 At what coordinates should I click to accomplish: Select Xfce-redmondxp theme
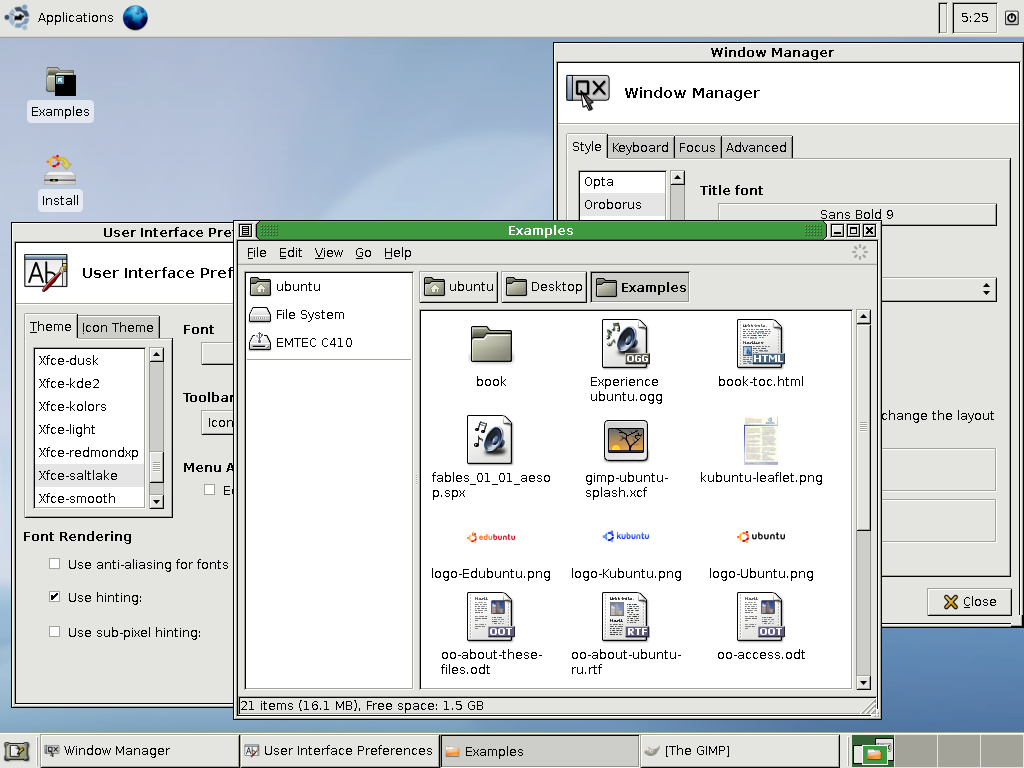point(89,452)
